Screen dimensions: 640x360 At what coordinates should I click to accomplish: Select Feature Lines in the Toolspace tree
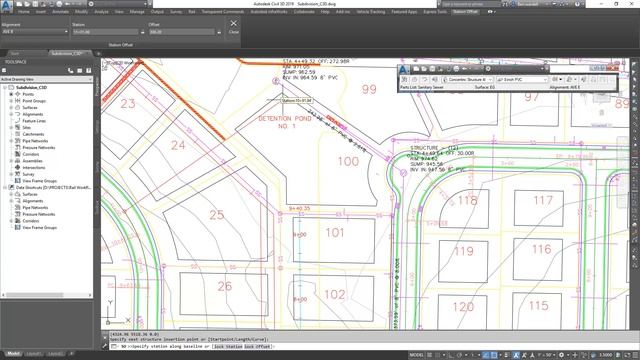coord(34,121)
